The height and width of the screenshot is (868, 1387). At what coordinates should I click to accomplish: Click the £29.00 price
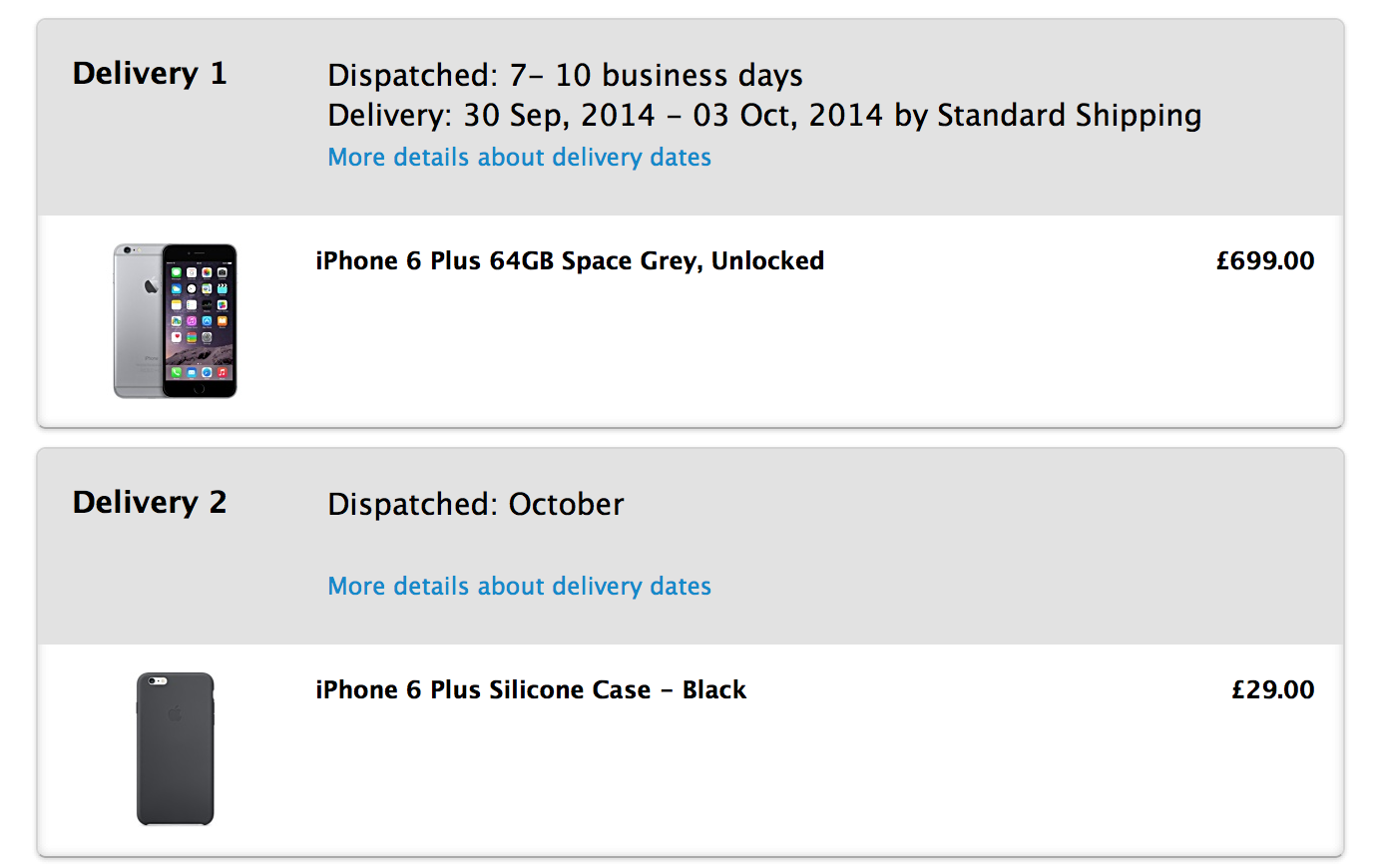[1273, 690]
